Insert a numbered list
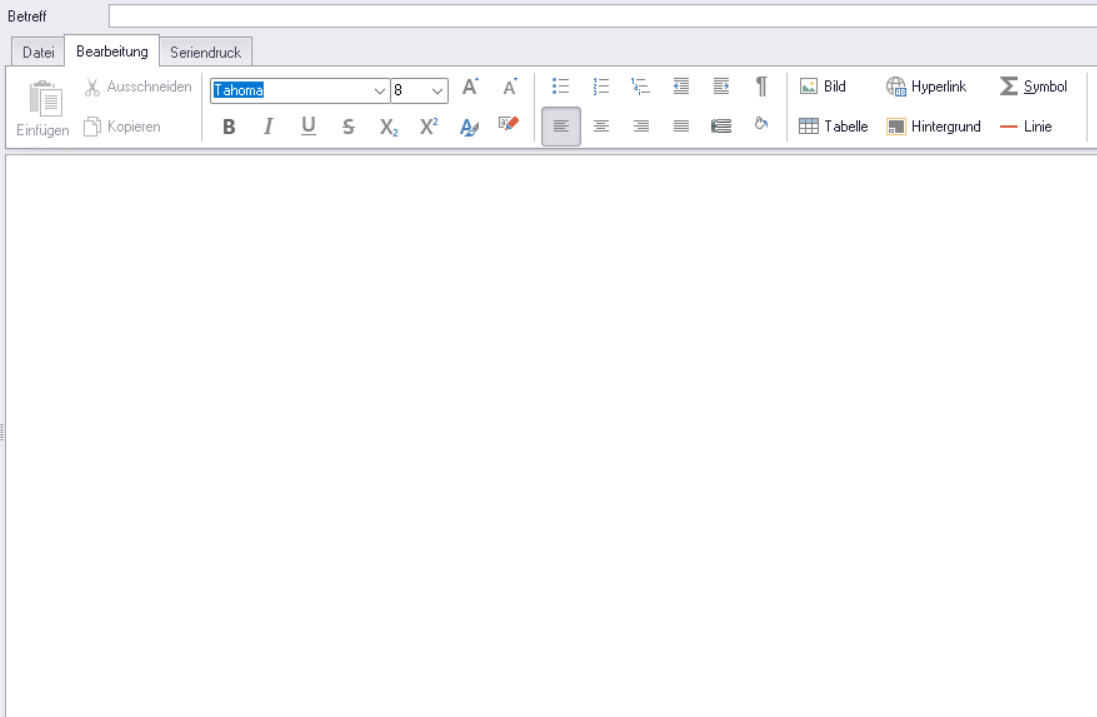 pos(601,87)
